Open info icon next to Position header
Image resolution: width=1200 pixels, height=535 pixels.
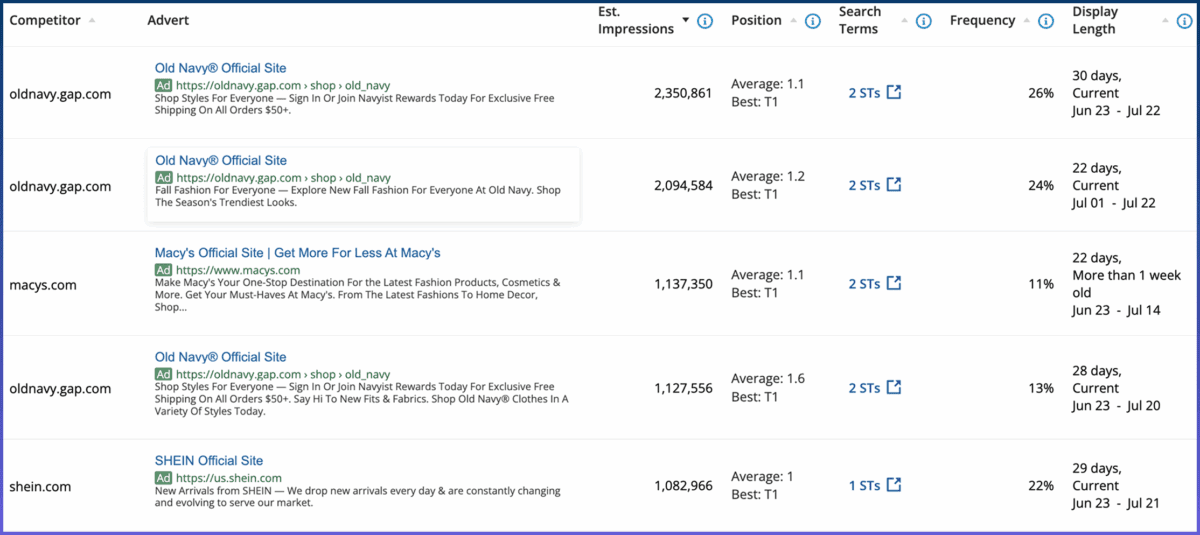point(813,21)
